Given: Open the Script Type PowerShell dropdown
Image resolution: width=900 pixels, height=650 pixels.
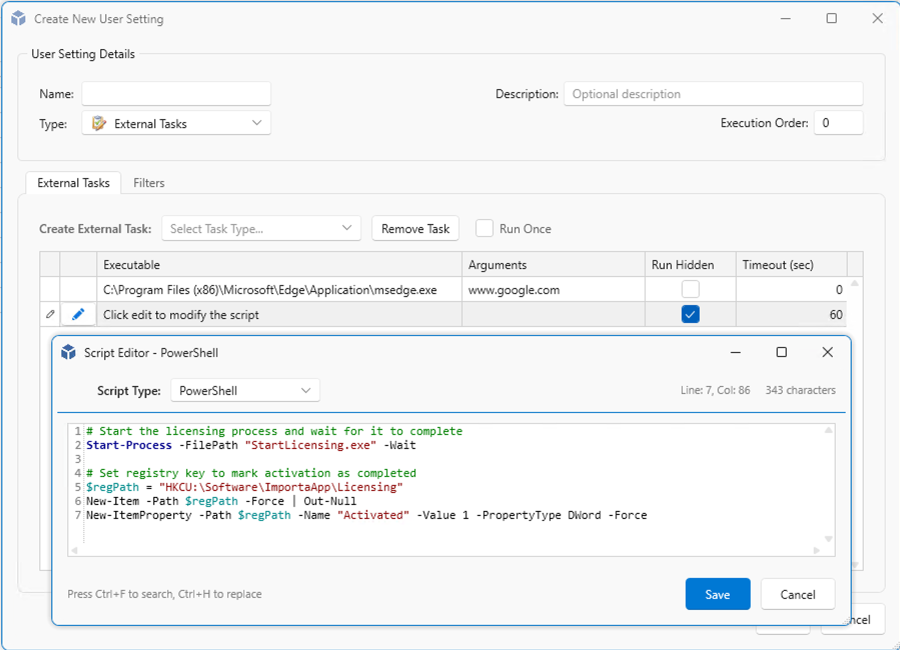Looking at the screenshot, I should pyautogui.click(x=245, y=390).
